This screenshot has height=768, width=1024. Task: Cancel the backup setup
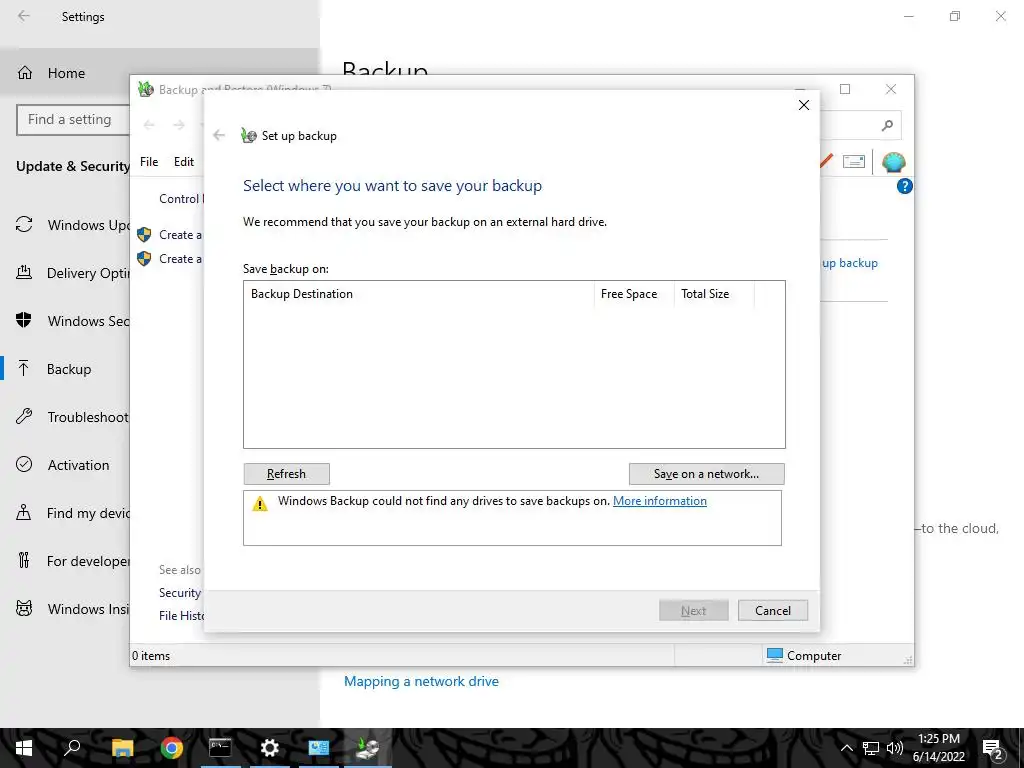(773, 611)
